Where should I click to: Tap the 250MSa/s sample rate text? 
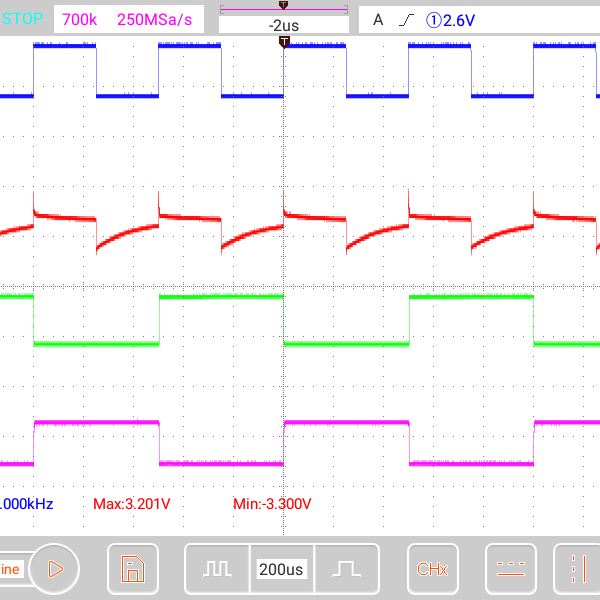point(155,20)
